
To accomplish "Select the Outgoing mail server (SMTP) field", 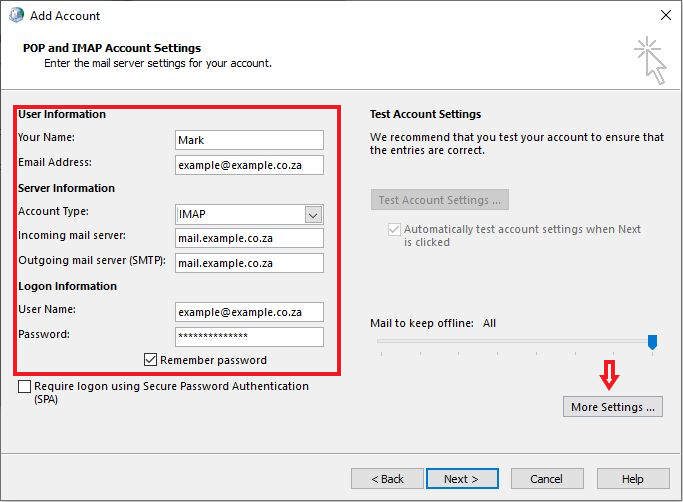I will (249, 263).
